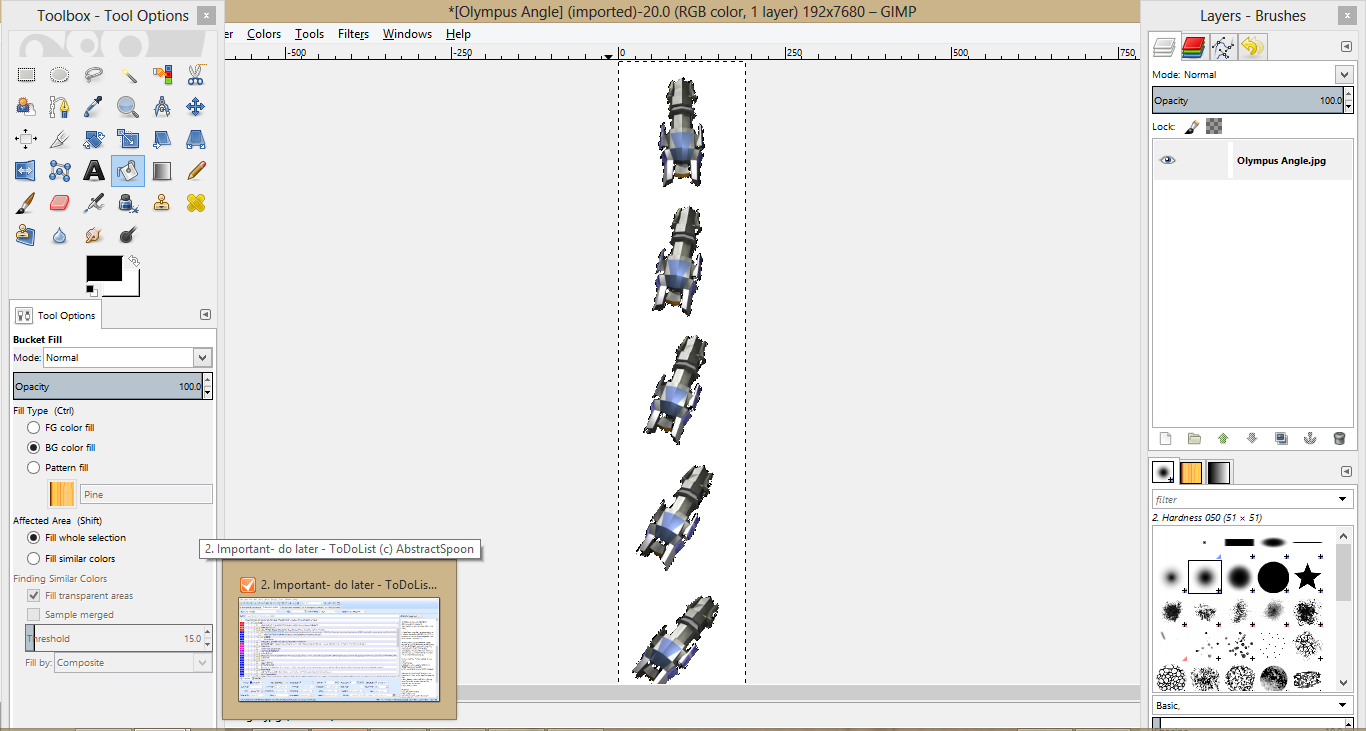Select the Clone stamp tool
Viewport: 1366px width, 731px height.
pyautogui.click(x=162, y=203)
